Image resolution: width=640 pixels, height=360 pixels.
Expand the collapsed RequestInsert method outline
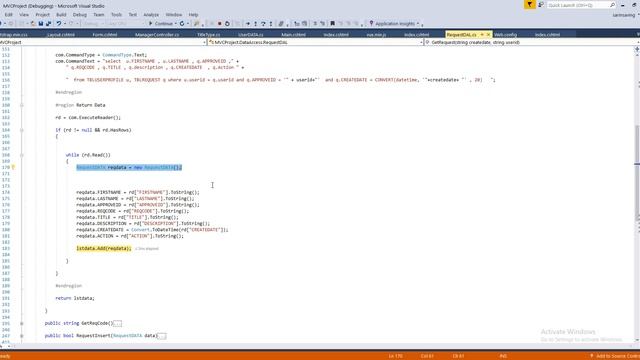[x=22, y=336]
